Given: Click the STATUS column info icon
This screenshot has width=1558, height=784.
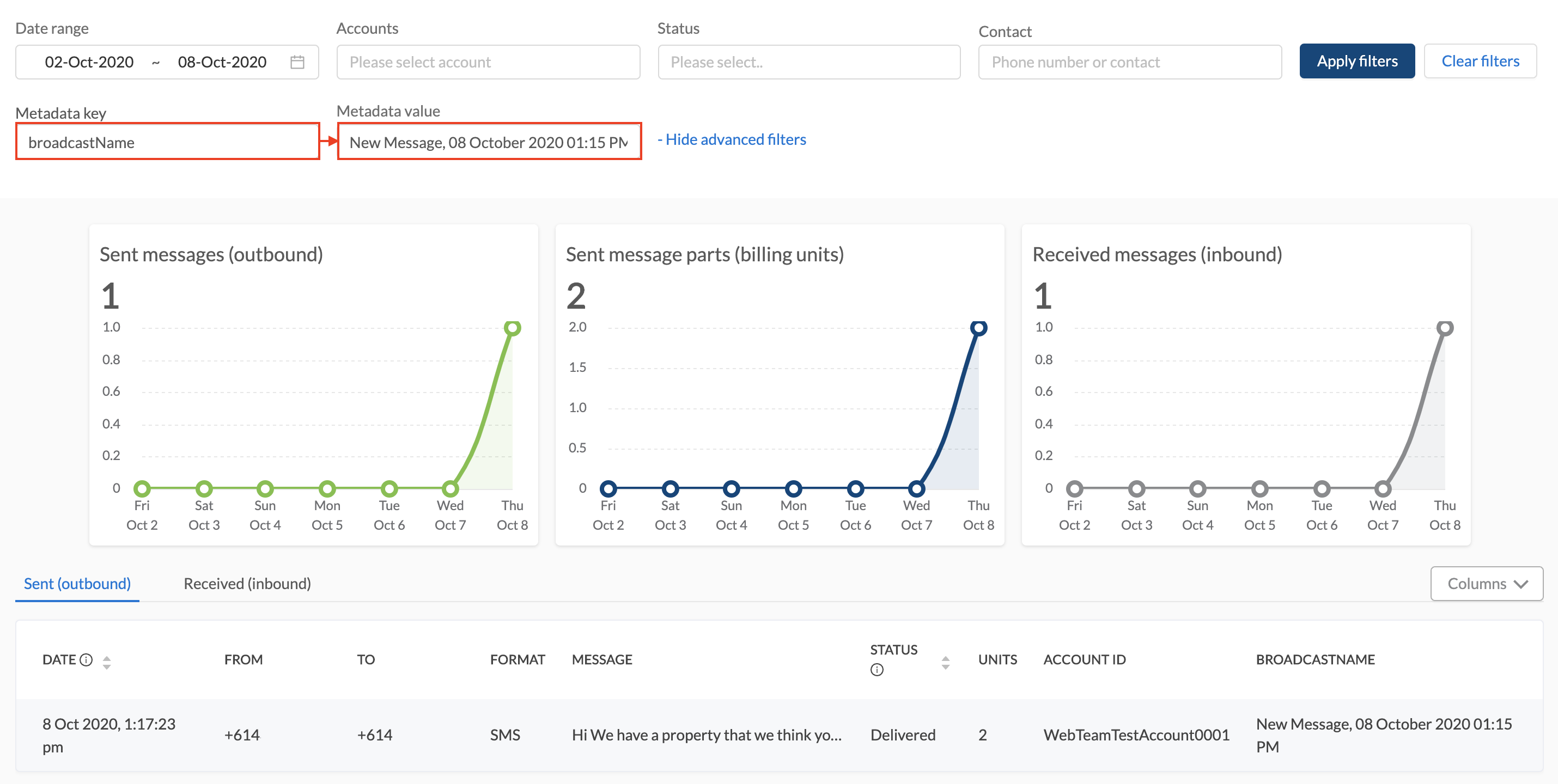Looking at the screenshot, I should 877,670.
